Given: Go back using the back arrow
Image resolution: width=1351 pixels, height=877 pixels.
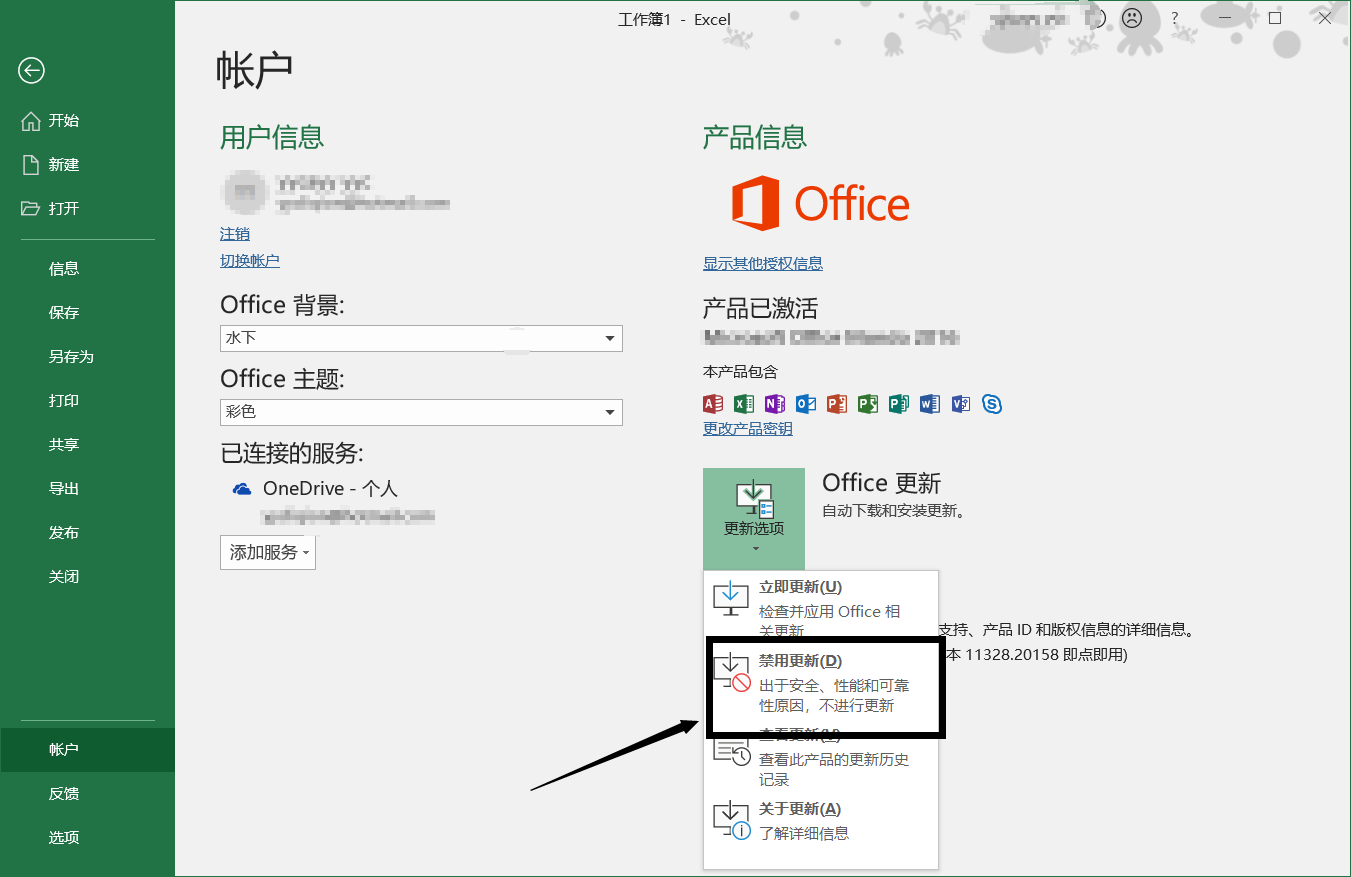Looking at the screenshot, I should (32, 70).
